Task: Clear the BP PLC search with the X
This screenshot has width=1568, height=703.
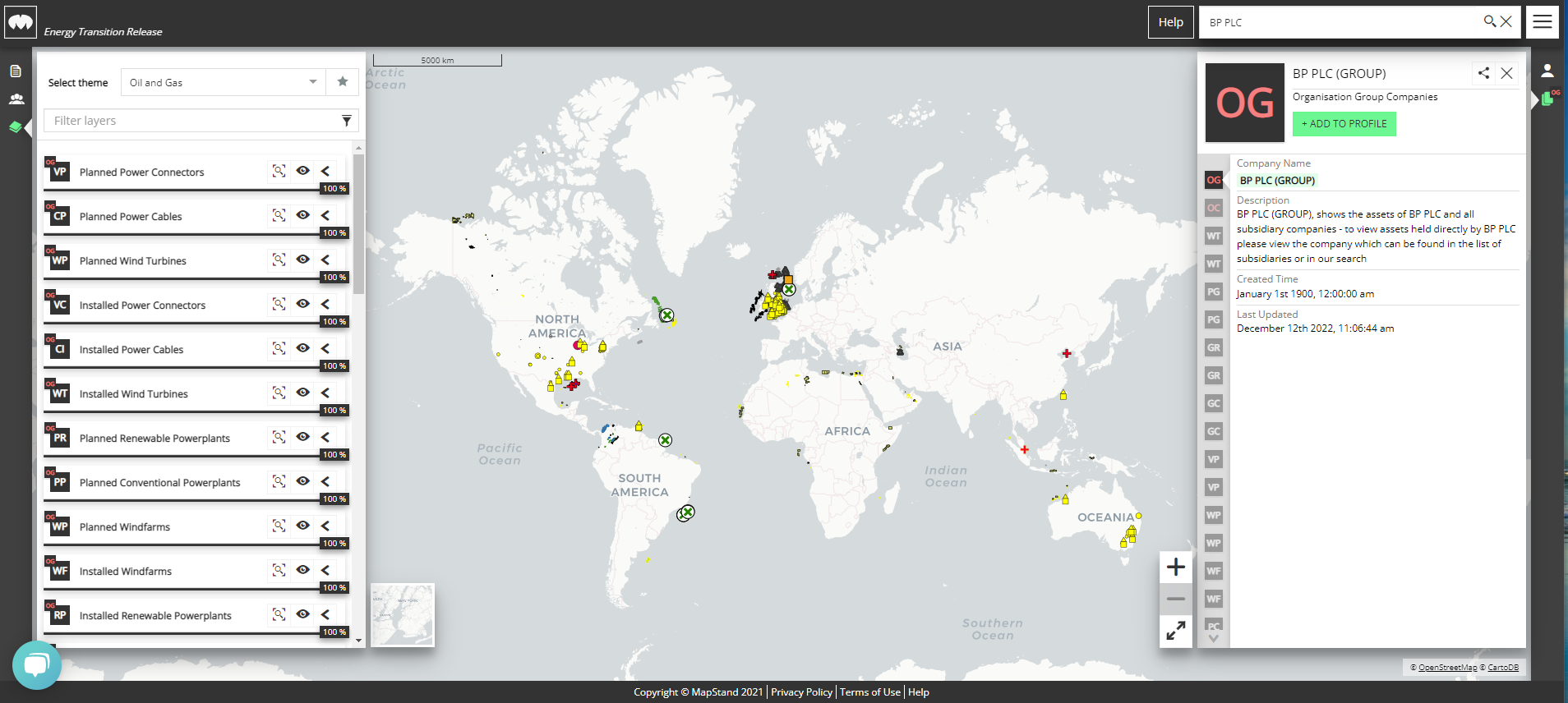Action: [1506, 21]
